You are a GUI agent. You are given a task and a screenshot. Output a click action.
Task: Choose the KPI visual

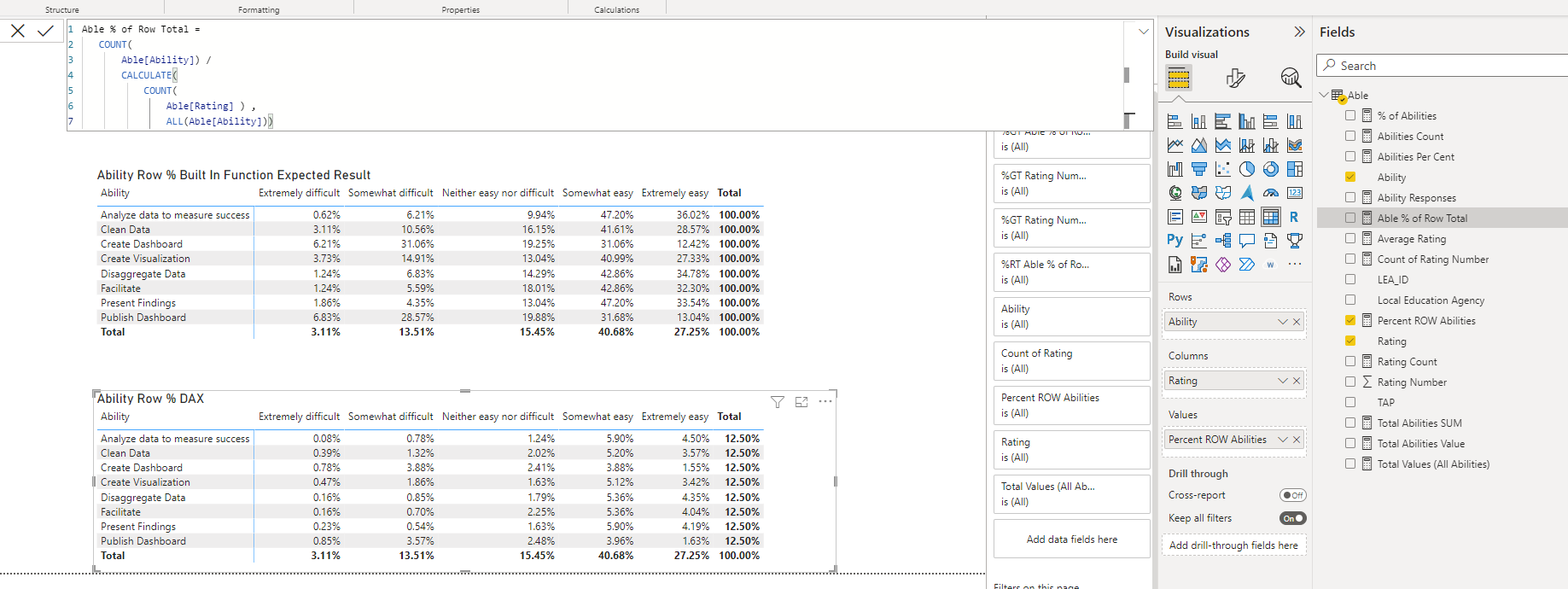pos(1199,217)
